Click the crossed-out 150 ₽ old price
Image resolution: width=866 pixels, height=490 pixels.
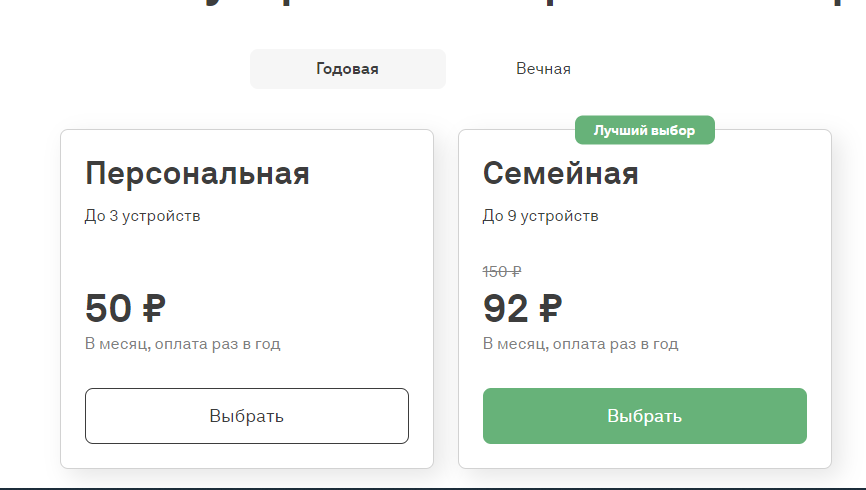point(501,271)
